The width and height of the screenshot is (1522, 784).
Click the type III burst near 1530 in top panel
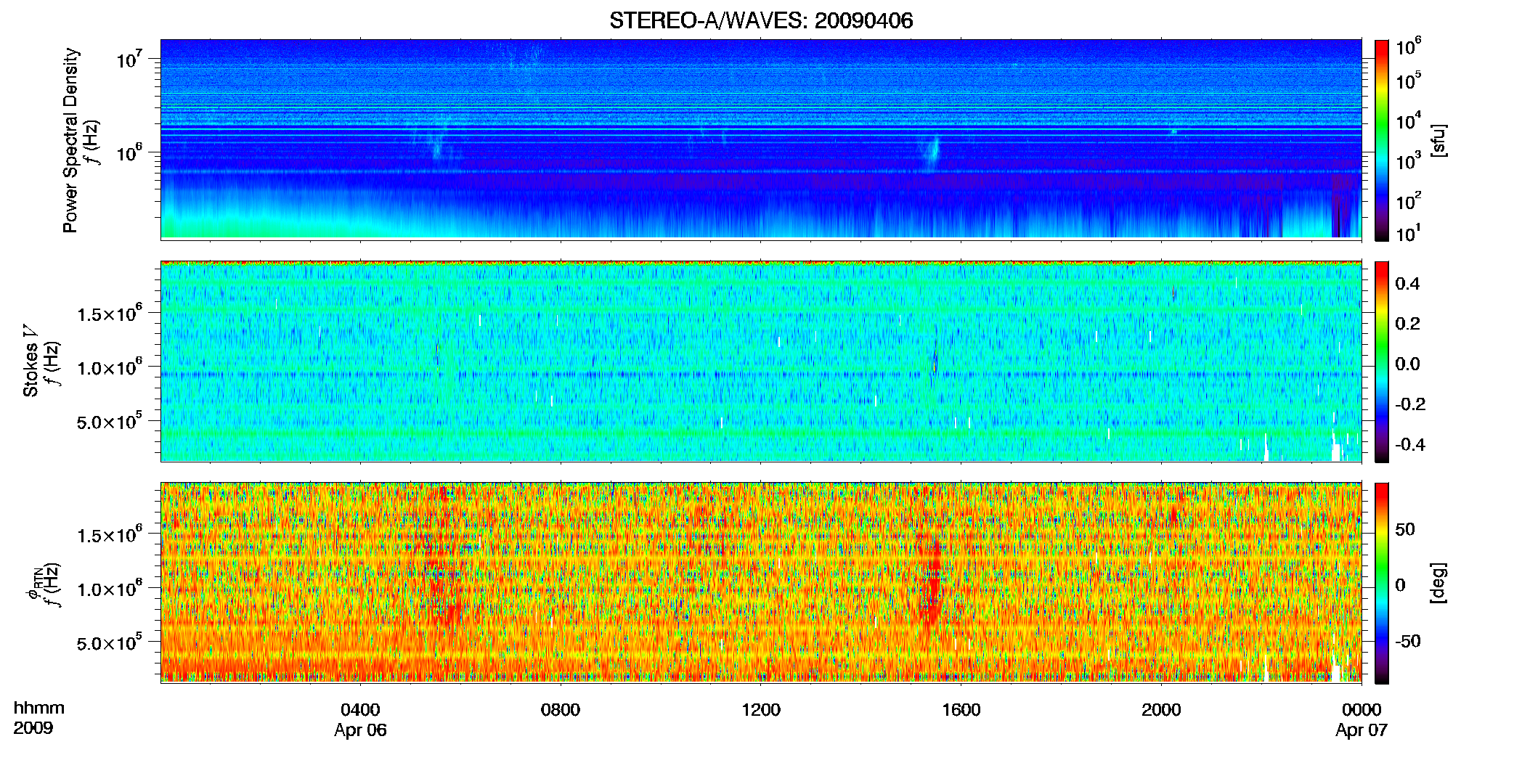[932, 151]
